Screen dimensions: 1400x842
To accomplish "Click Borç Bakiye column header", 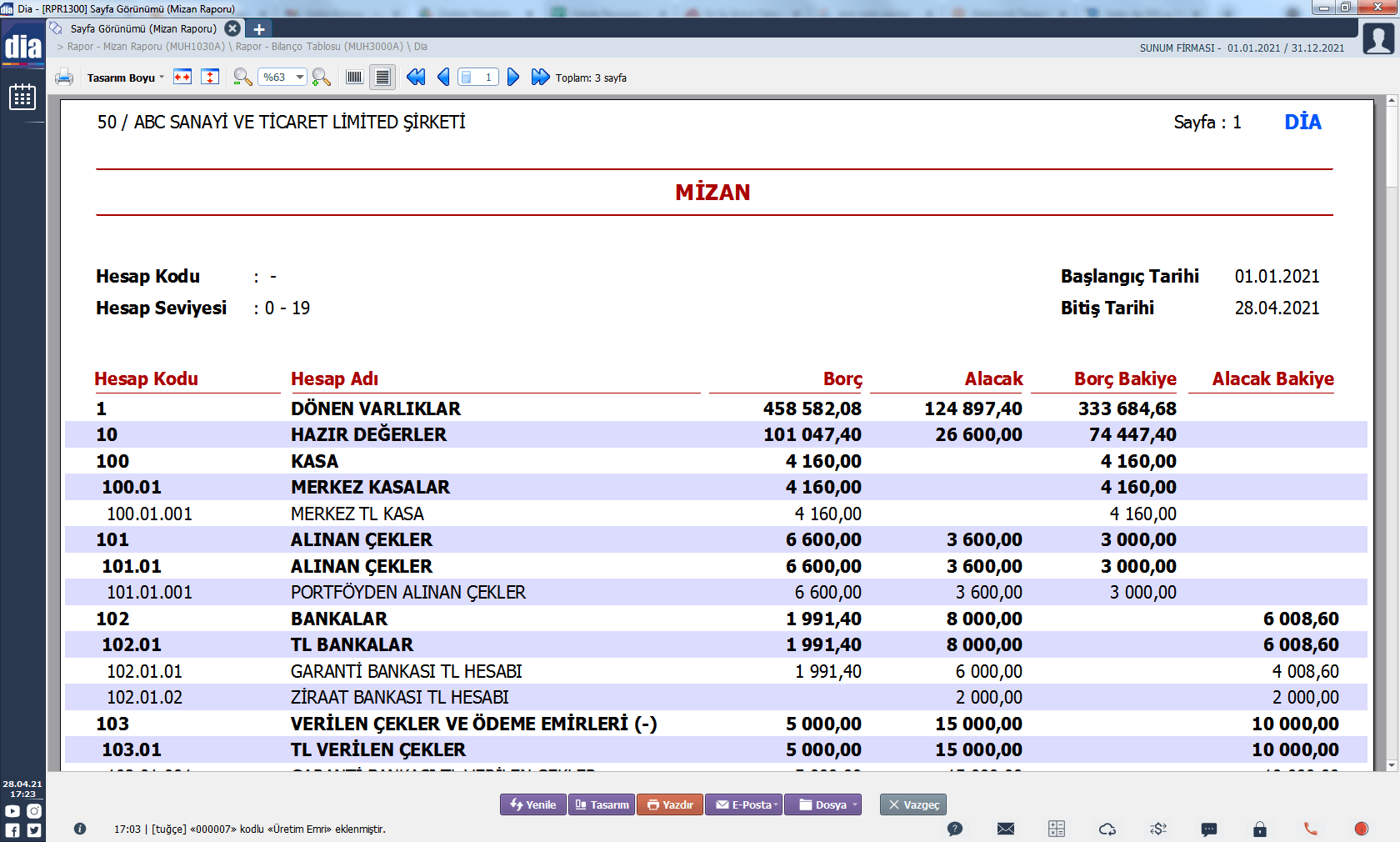I will (x=1125, y=378).
